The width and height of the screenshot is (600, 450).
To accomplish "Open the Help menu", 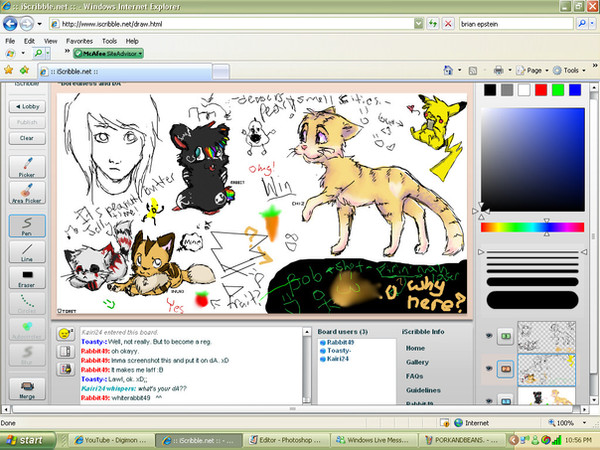I will (132, 41).
